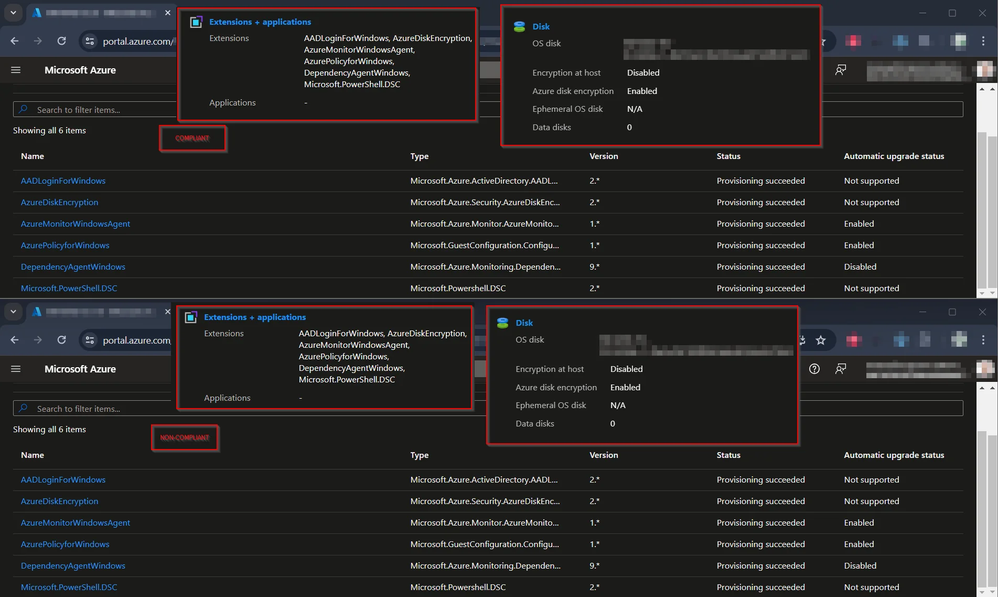Focus the top window's filter items search box
This screenshot has height=597, width=998.
click(x=488, y=109)
